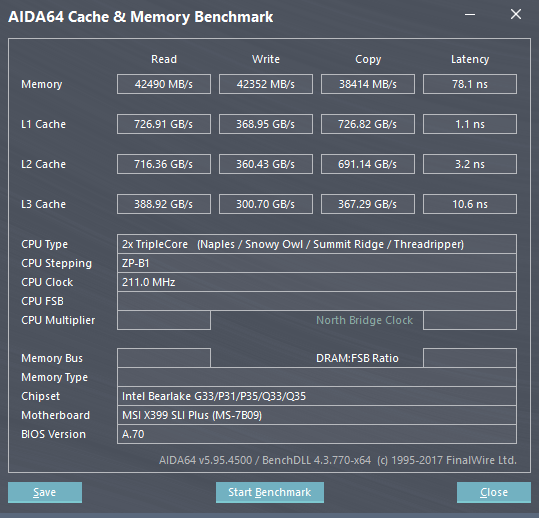The width and height of the screenshot is (539, 518).
Task: Select Memory Read value 42490 MB/s
Action: point(164,84)
